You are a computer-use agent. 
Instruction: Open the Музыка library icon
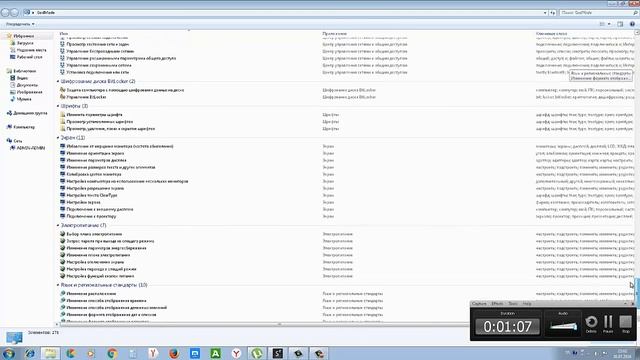13,99
